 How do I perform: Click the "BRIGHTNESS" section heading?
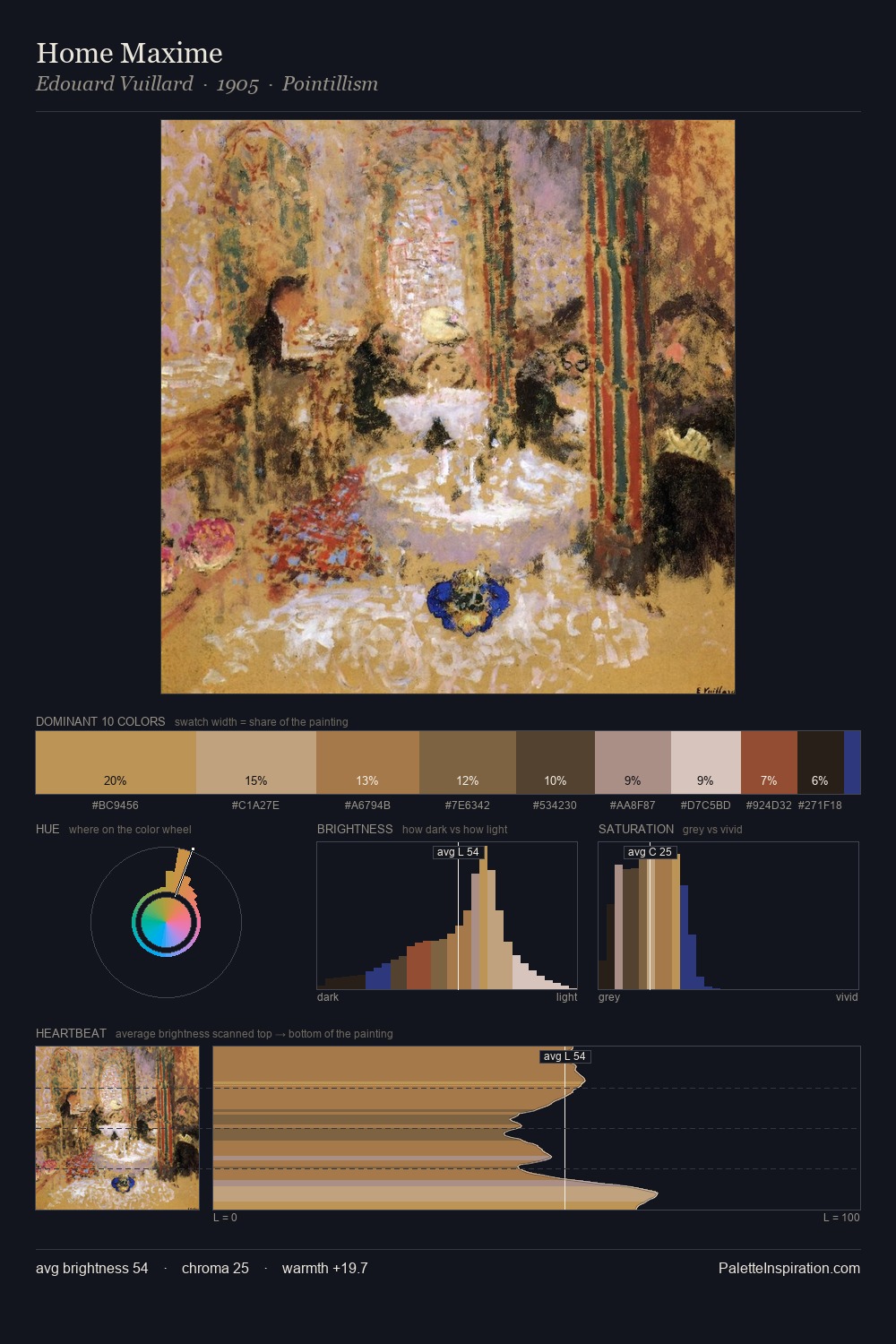coord(355,829)
